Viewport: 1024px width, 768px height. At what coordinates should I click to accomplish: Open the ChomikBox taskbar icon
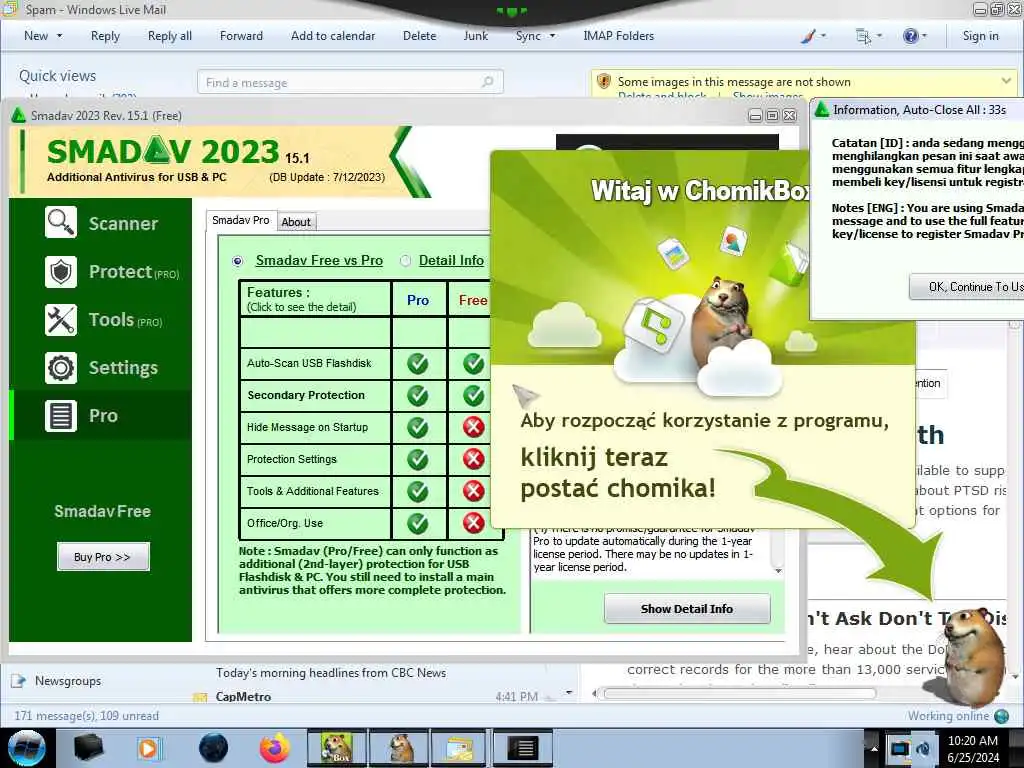click(x=336, y=748)
